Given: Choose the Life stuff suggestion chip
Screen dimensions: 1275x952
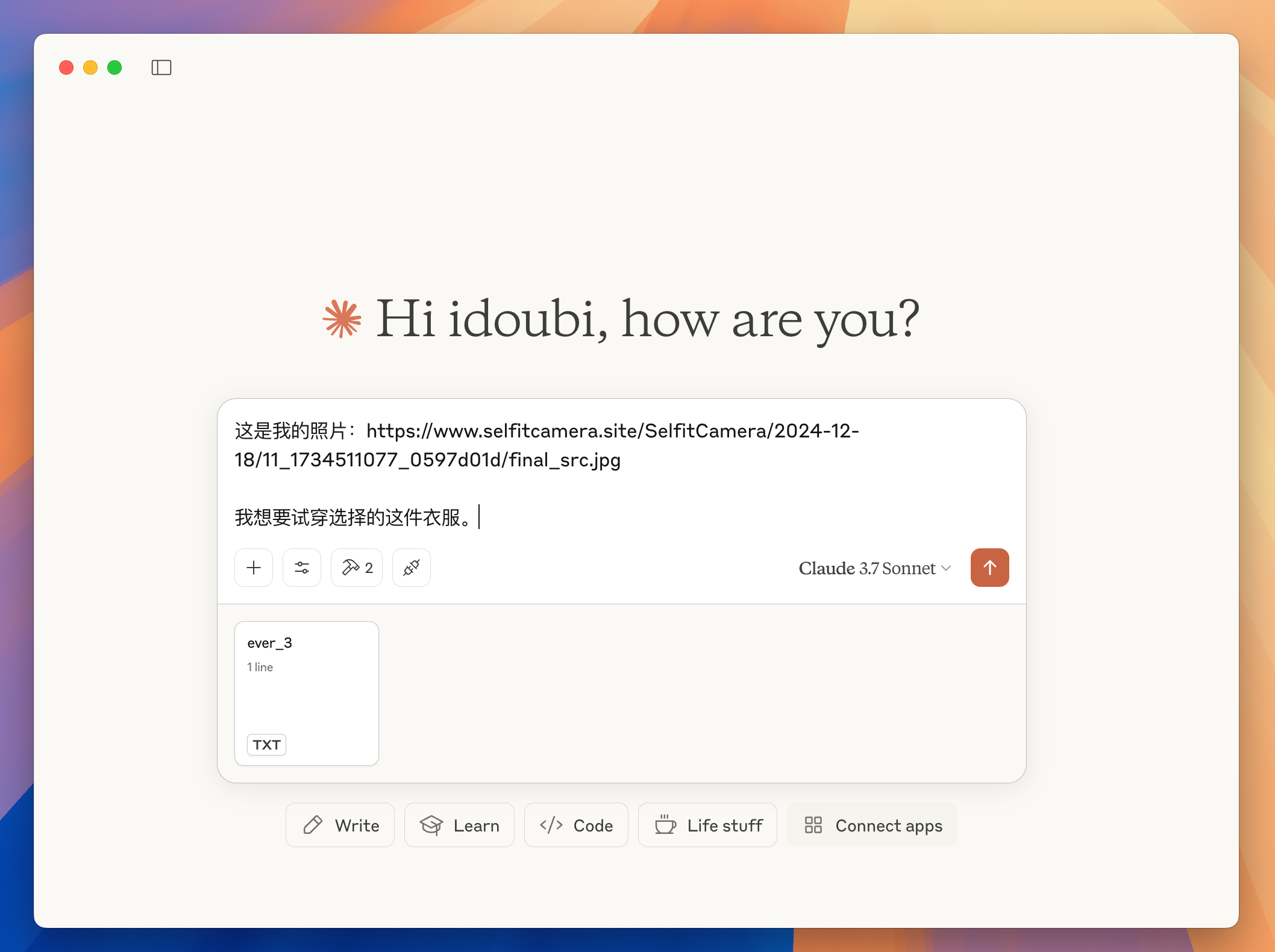Looking at the screenshot, I should (707, 825).
